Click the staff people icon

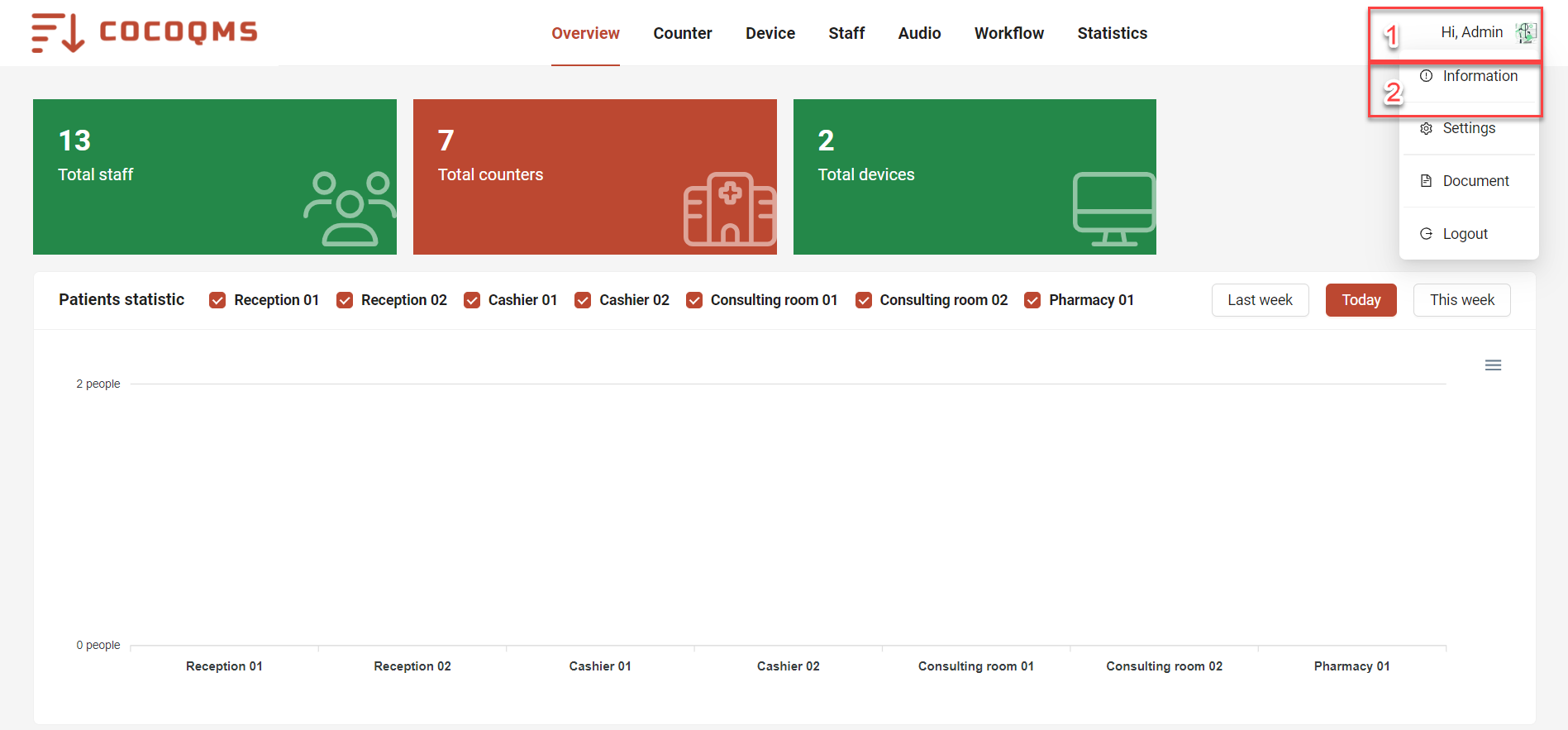click(x=349, y=208)
